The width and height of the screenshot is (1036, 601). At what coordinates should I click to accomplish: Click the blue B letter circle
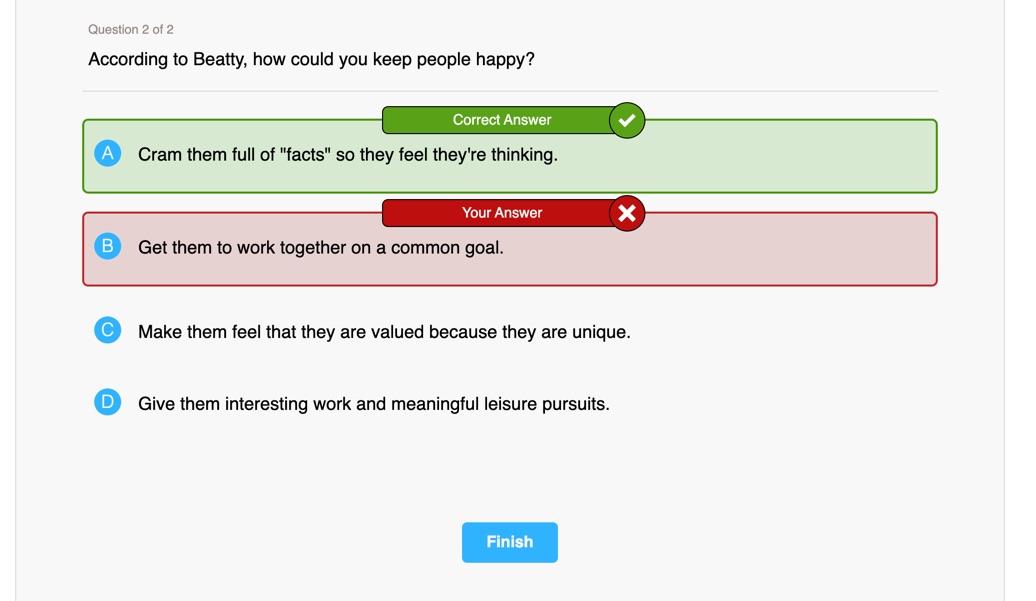pyautogui.click(x=108, y=246)
